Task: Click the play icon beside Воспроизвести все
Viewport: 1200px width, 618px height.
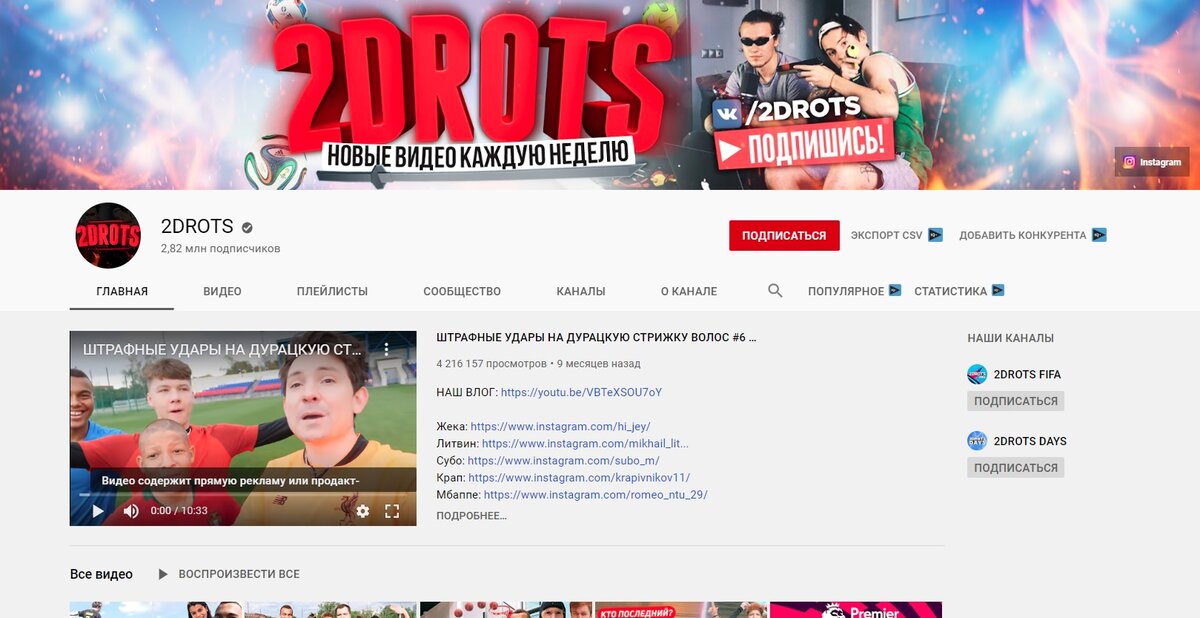Action: [163, 574]
